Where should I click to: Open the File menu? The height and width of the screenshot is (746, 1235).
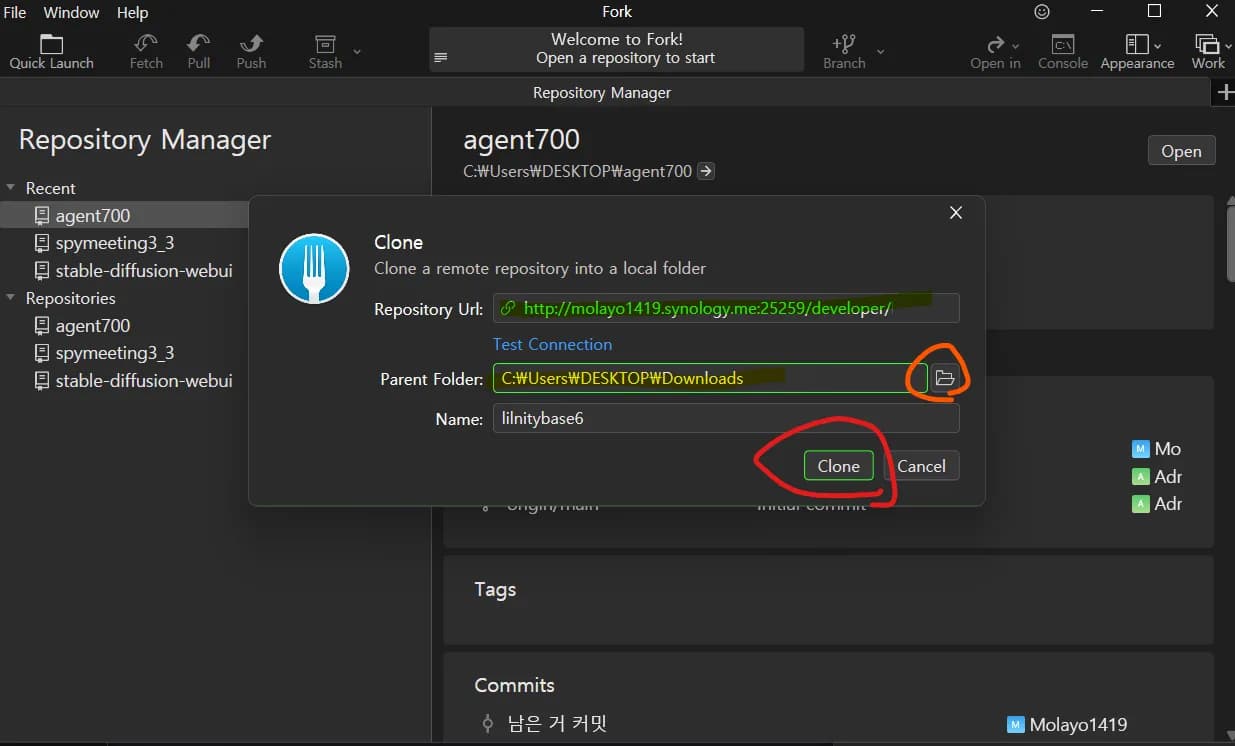pyautogui.click(x=15, y=12)
